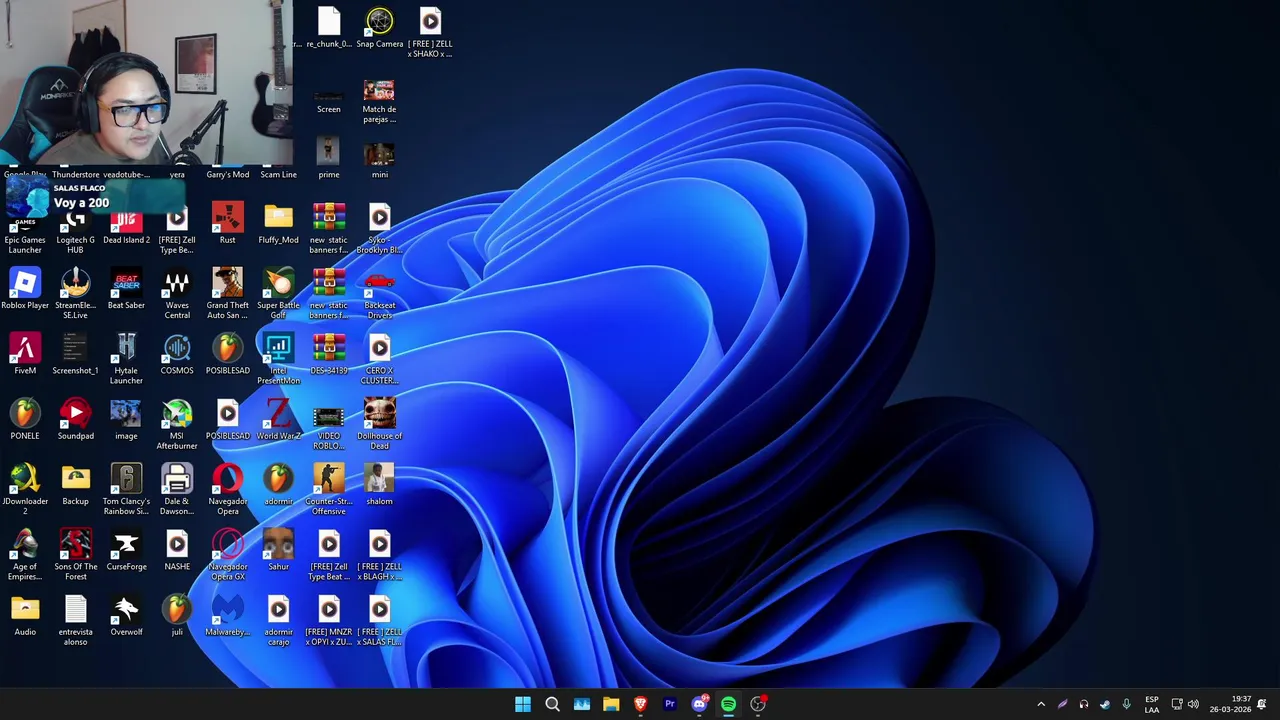This screenshot has width=1280, height=720.
Task: Open taskbar Search
Action: point(552,704)
